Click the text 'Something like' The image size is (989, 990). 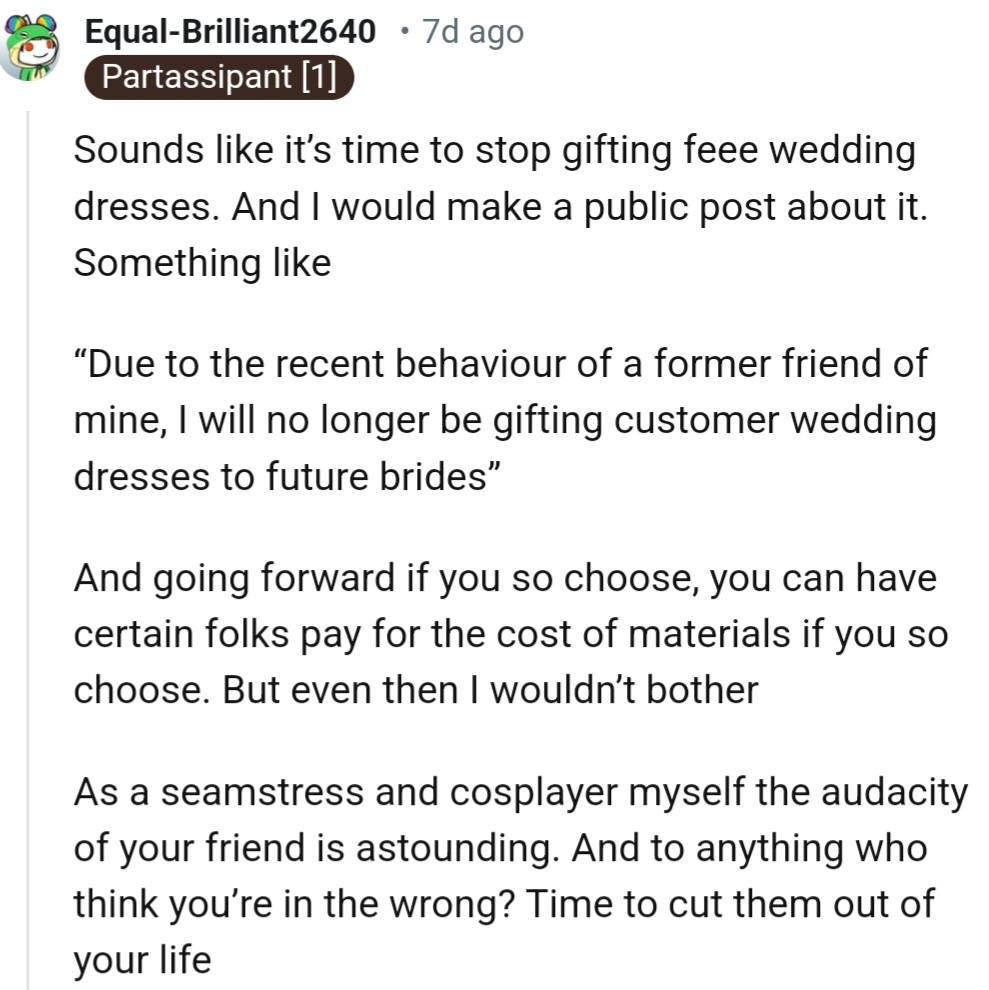(202, 262)
